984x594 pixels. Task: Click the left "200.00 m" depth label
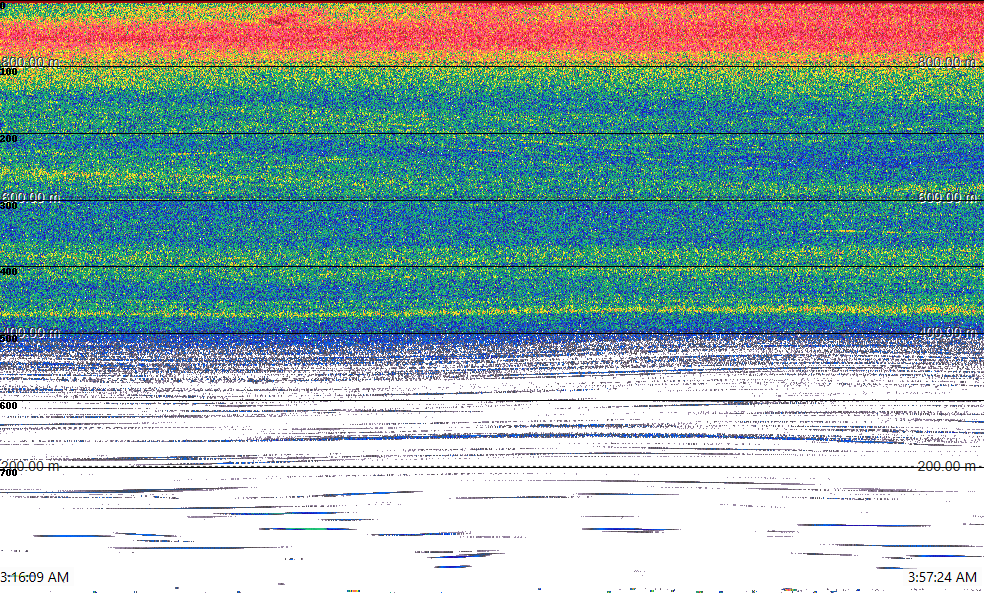[30, 466]
